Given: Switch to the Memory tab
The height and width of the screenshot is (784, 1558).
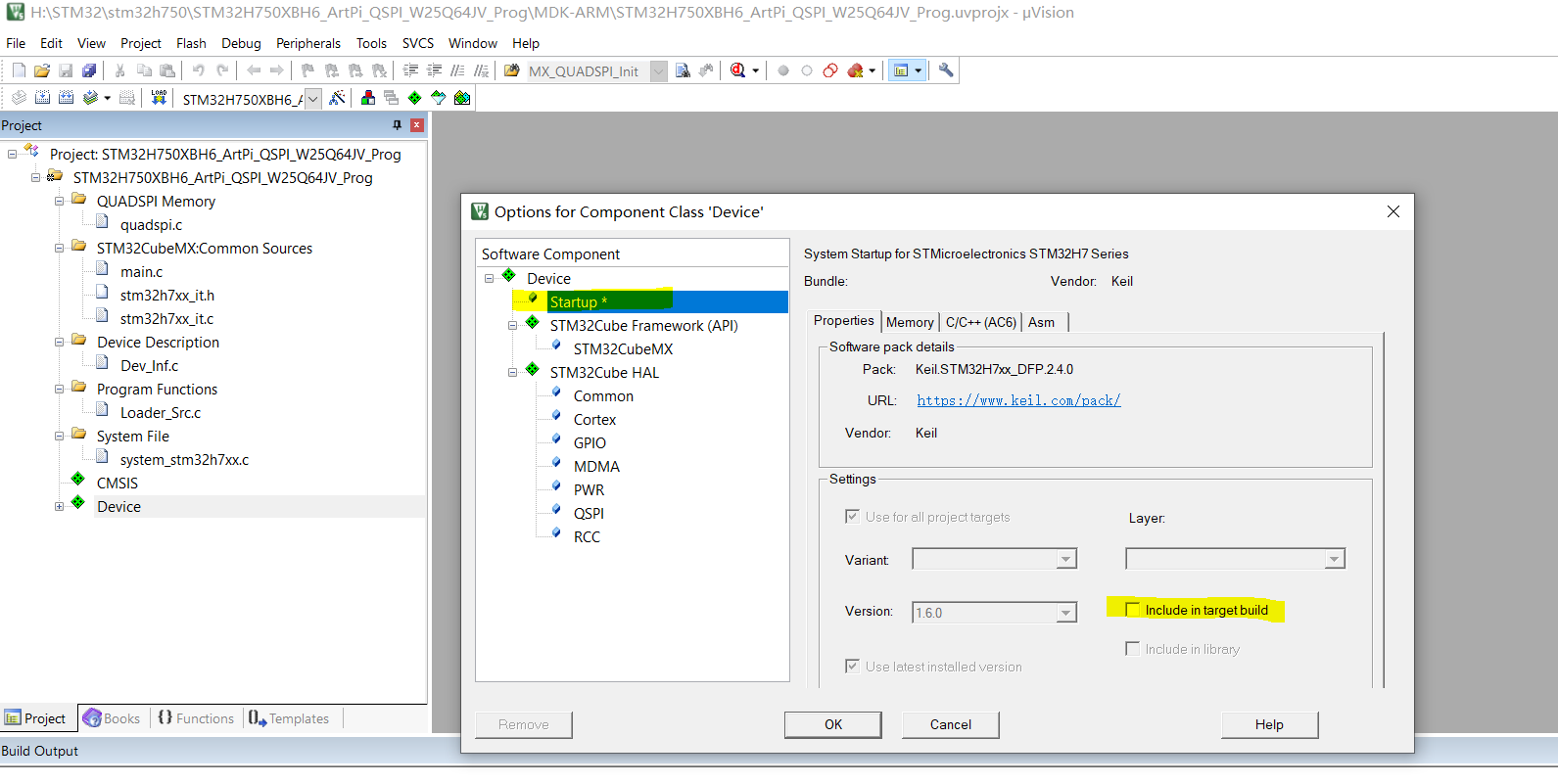Looking at the screenshot, I should click(910, 322).
